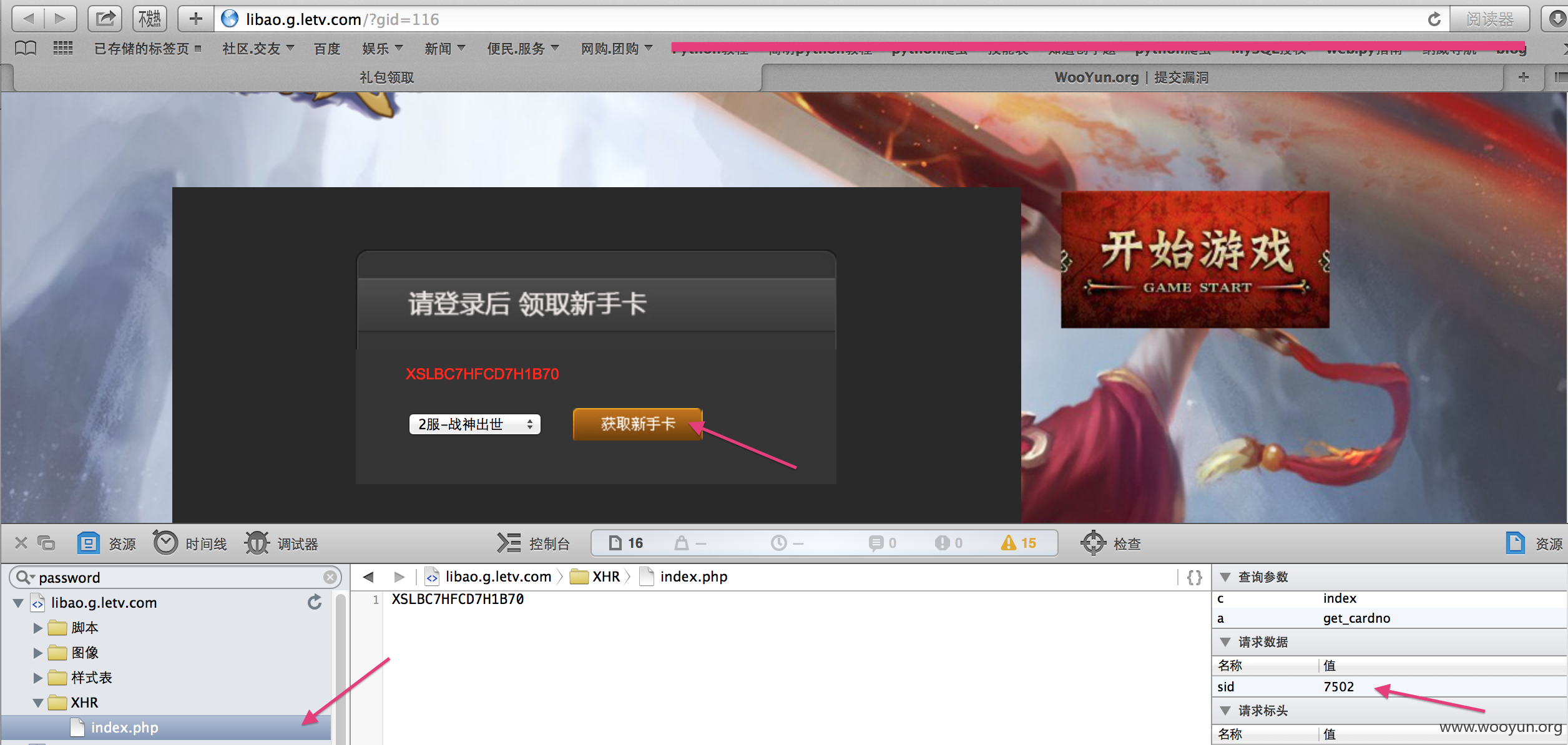
Task: Select index.php in XHR tree
Action: (166, 728)
